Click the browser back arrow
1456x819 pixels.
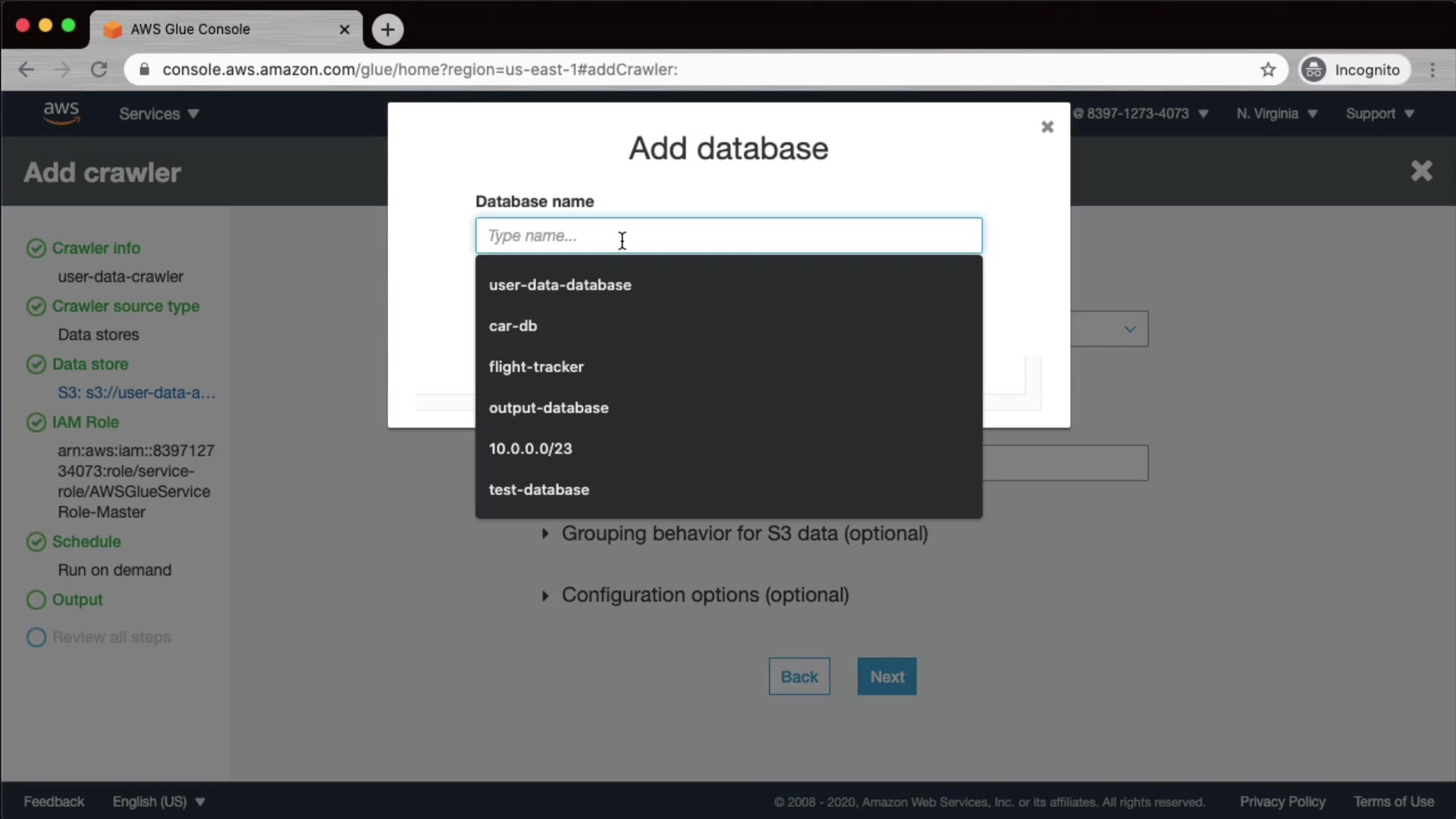(27, 70)
